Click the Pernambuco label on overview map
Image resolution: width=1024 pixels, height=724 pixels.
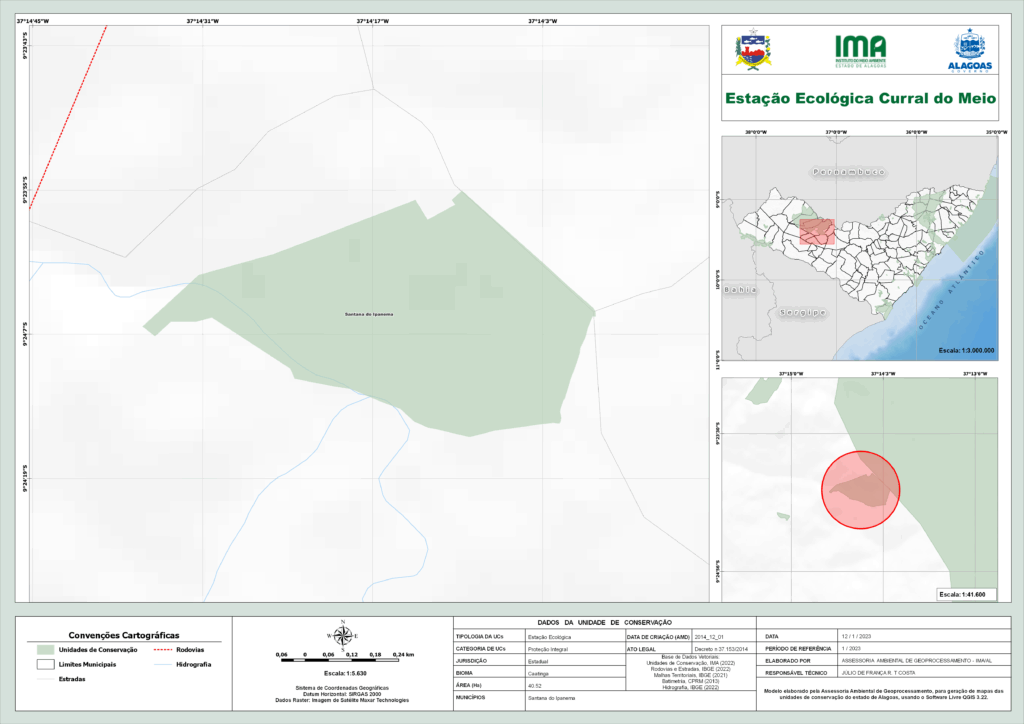click(849, 172)
